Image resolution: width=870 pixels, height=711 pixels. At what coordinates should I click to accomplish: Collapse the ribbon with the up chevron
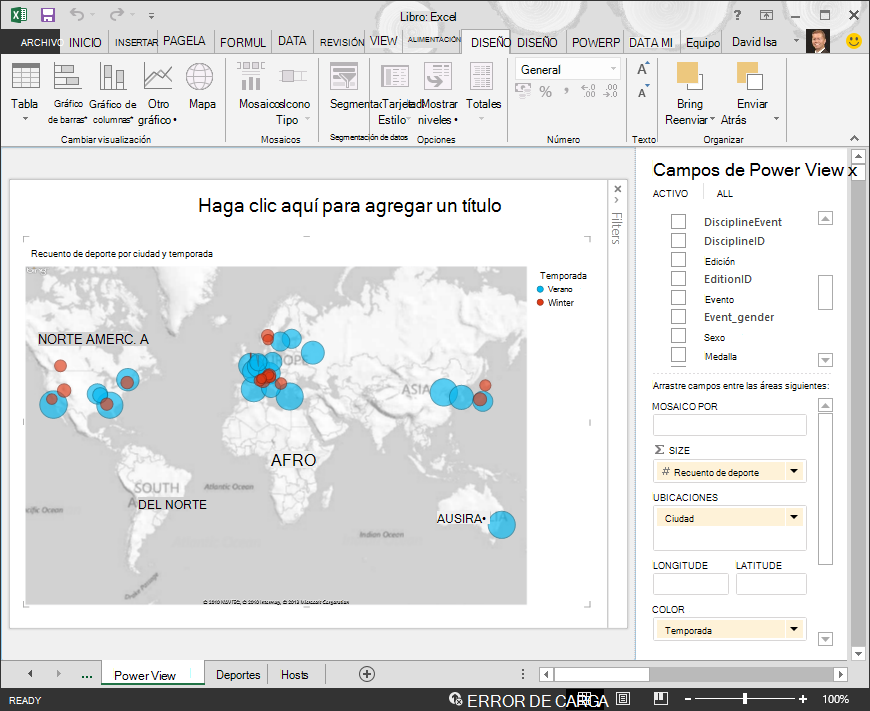coord(854,138)
